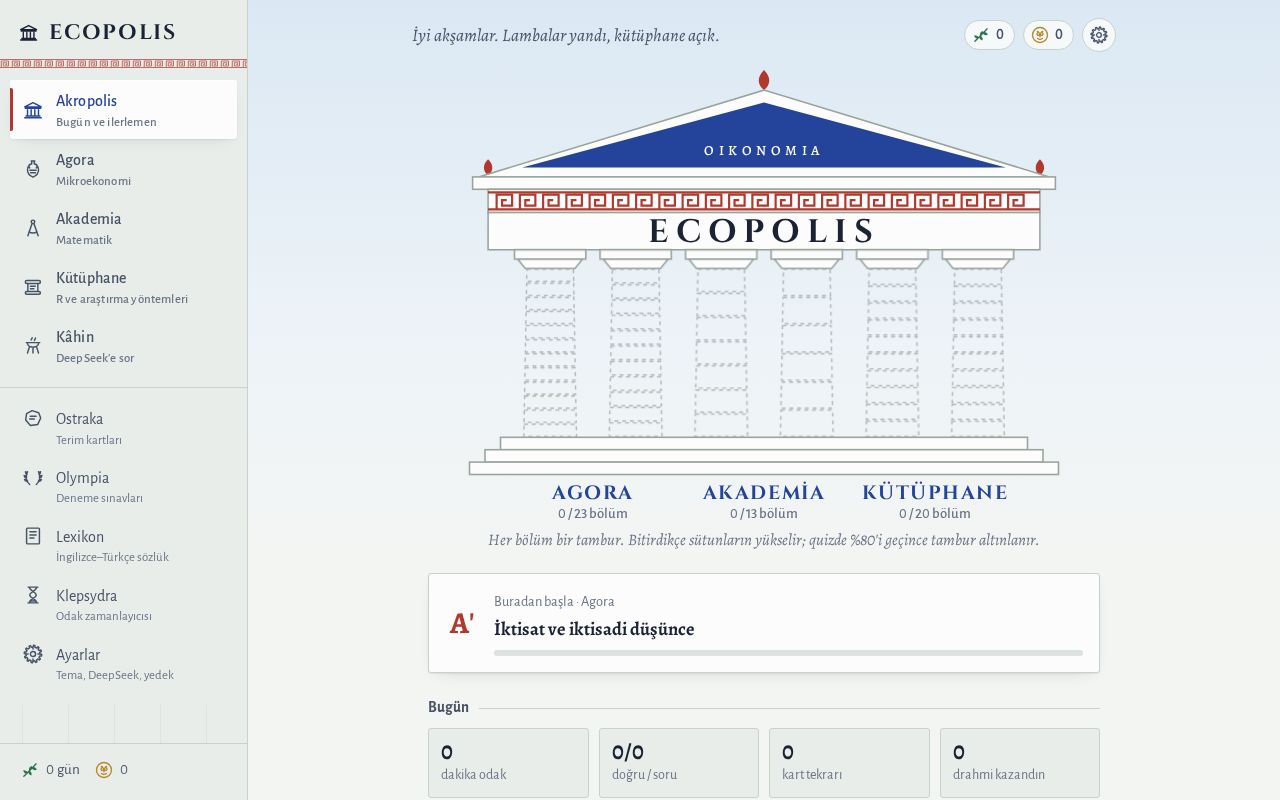Click the Ostraka card icon

pos(33,418)
